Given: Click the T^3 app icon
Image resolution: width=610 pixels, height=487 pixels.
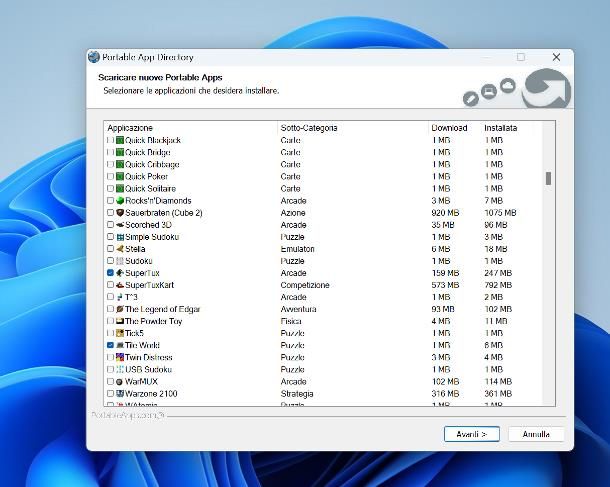Looking at the screenshot, I should pos(120,297).
